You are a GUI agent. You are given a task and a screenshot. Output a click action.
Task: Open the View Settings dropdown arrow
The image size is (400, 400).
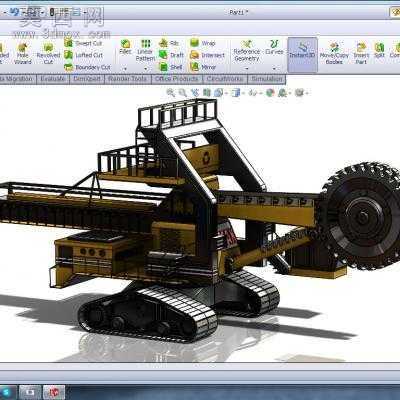point(306,93)
